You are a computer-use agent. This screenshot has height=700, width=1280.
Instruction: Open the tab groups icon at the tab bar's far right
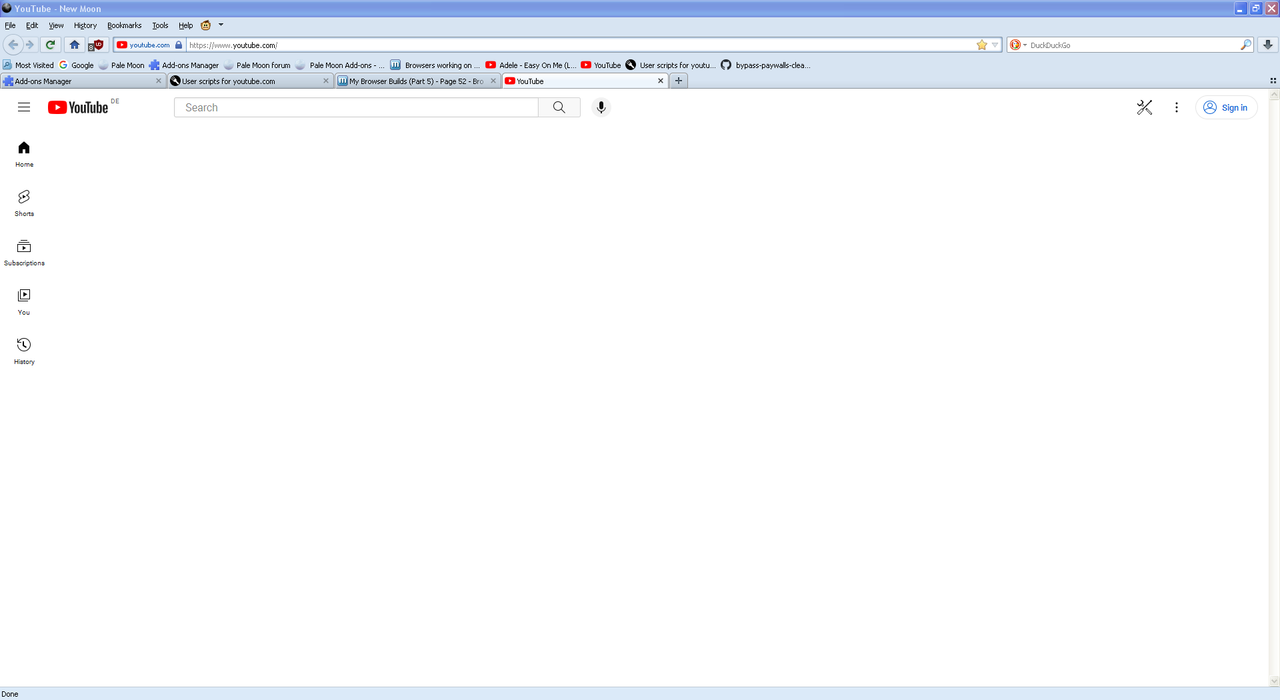pos(1273,81)
